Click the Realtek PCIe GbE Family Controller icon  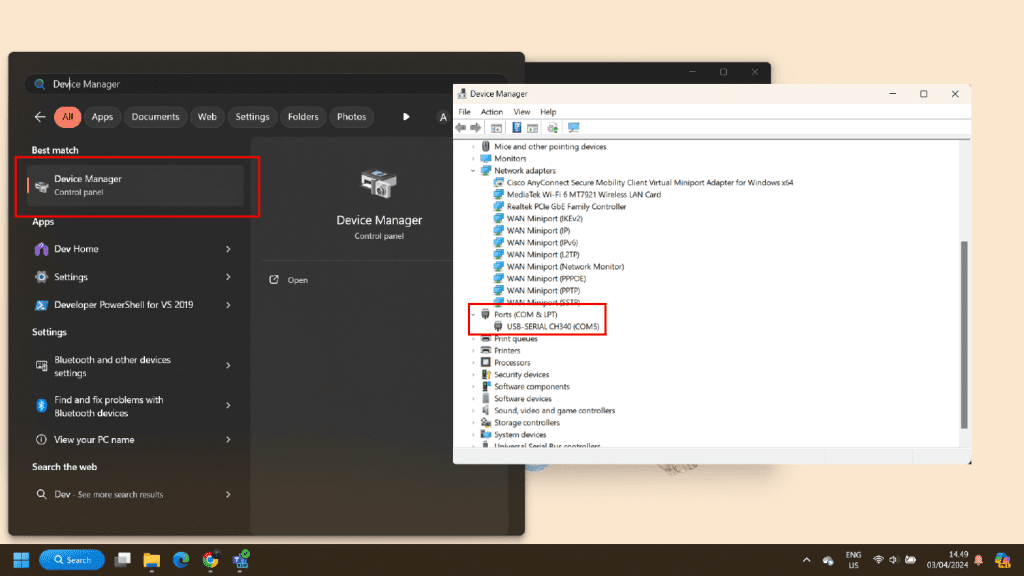pos(500,207)
